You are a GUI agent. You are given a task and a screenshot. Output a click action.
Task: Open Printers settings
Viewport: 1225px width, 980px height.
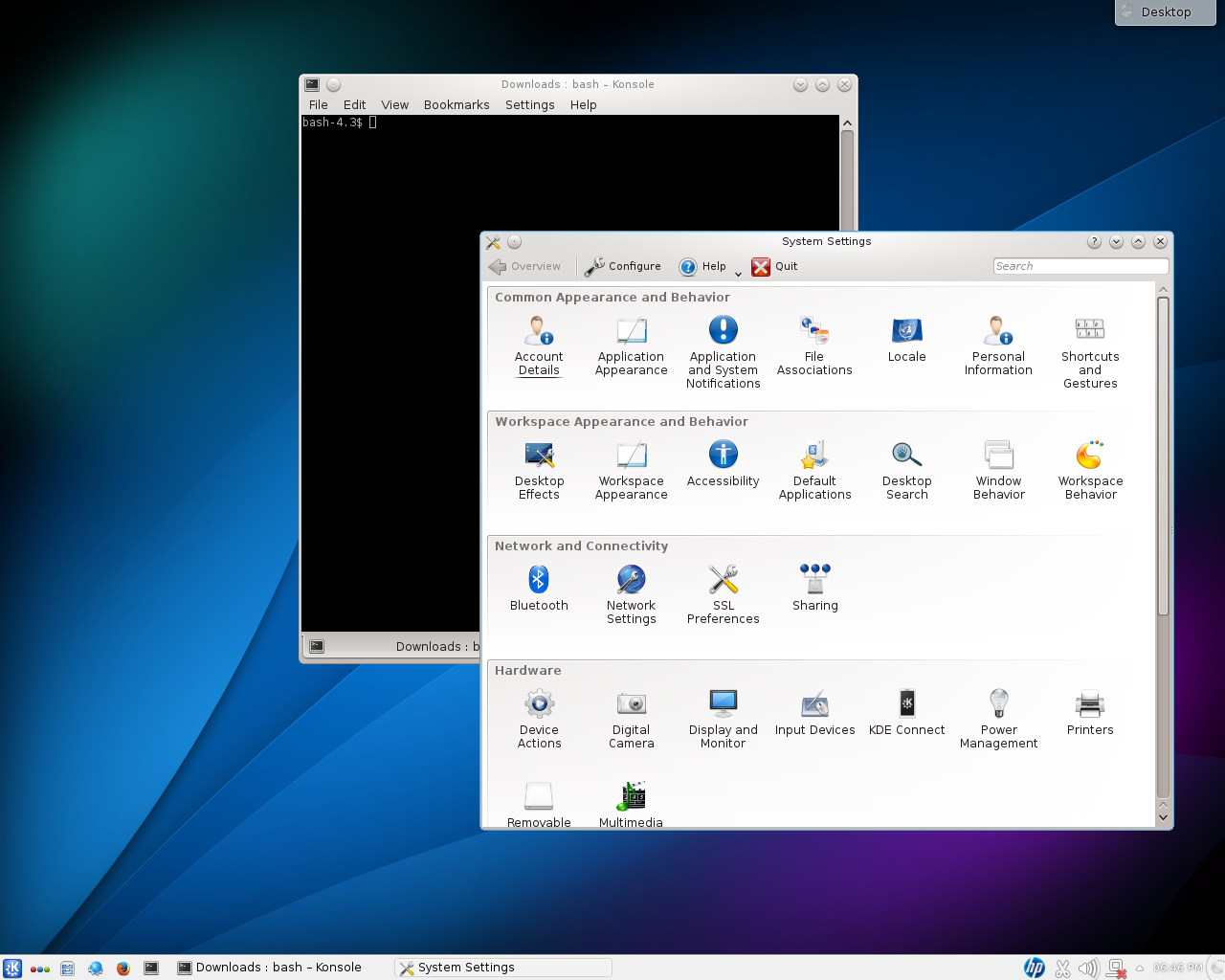(x=1090, y=713)
